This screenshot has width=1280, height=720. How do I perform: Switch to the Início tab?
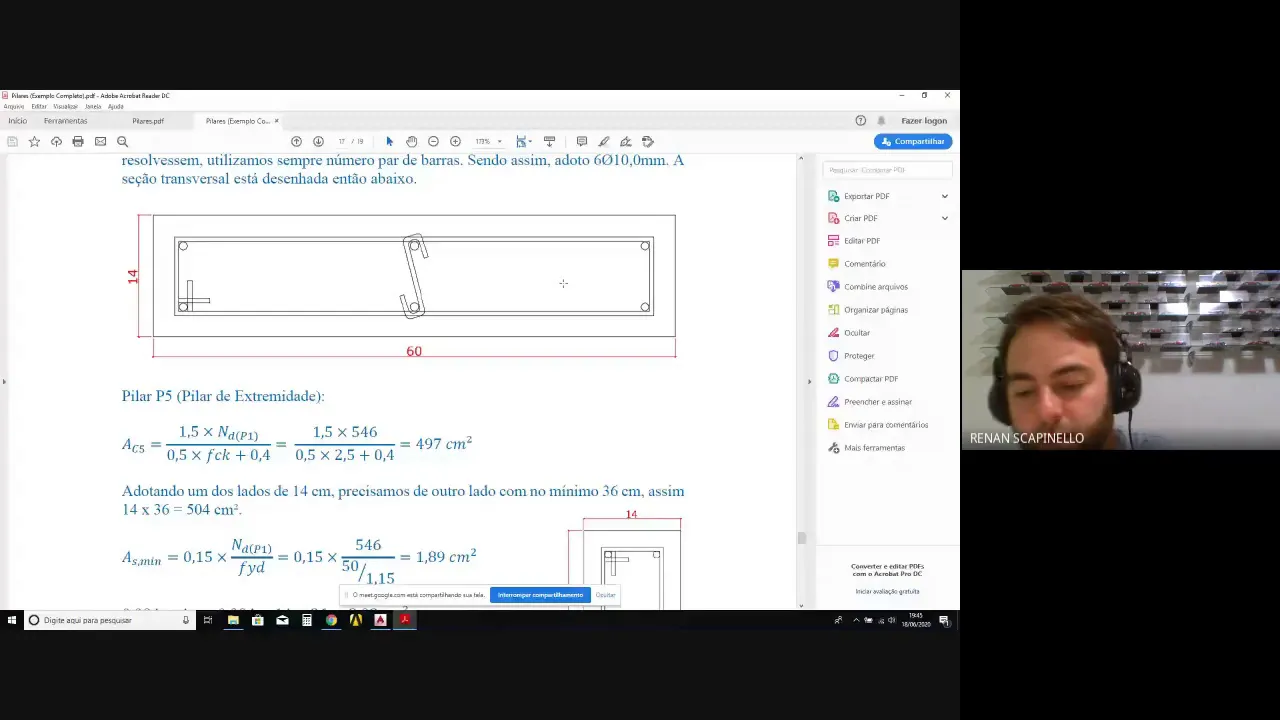[17, 121]
